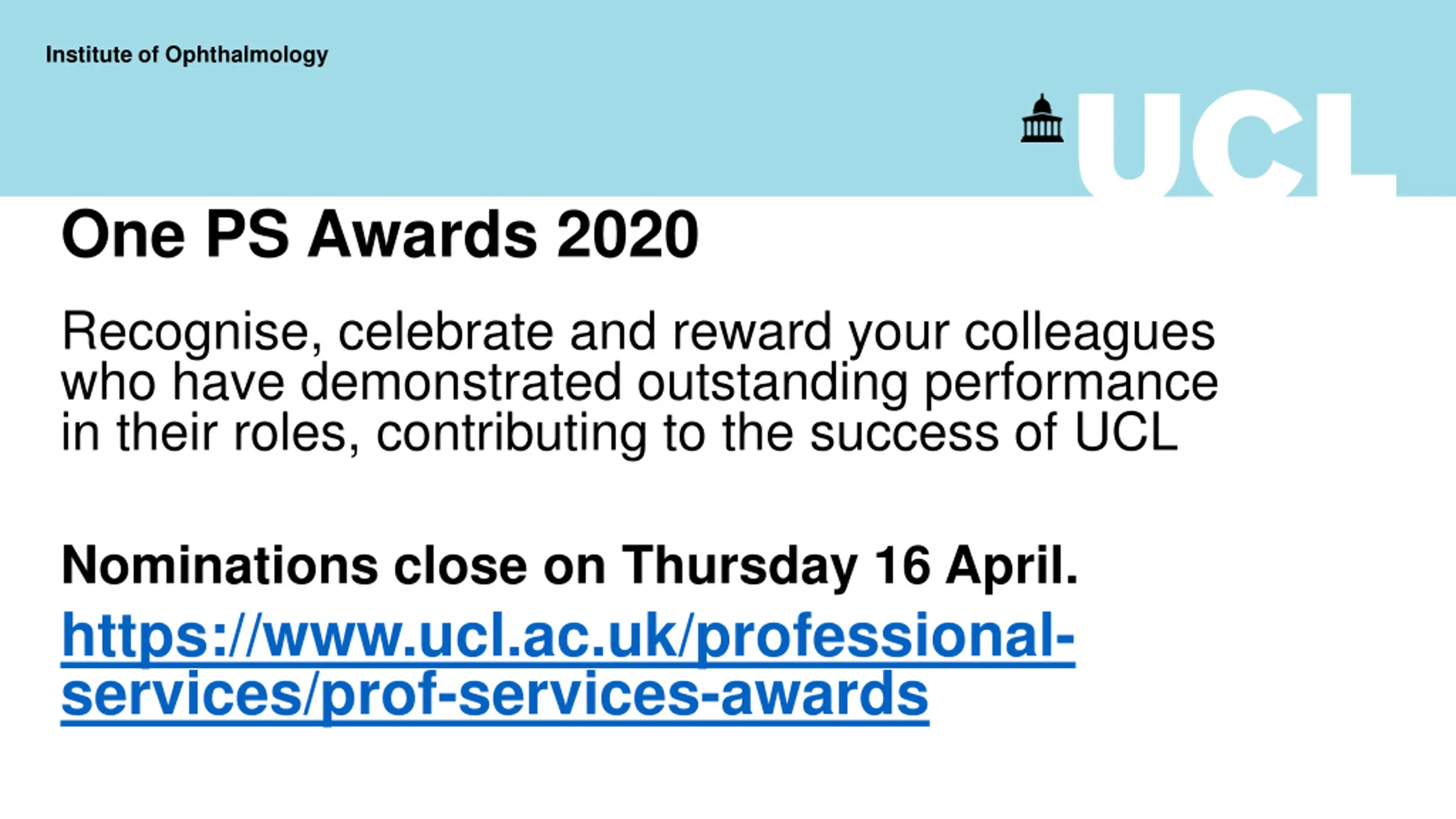Click UCL at the end of the paragraph
This screenshot has height=819, width=1456.
click(1126, 433)
